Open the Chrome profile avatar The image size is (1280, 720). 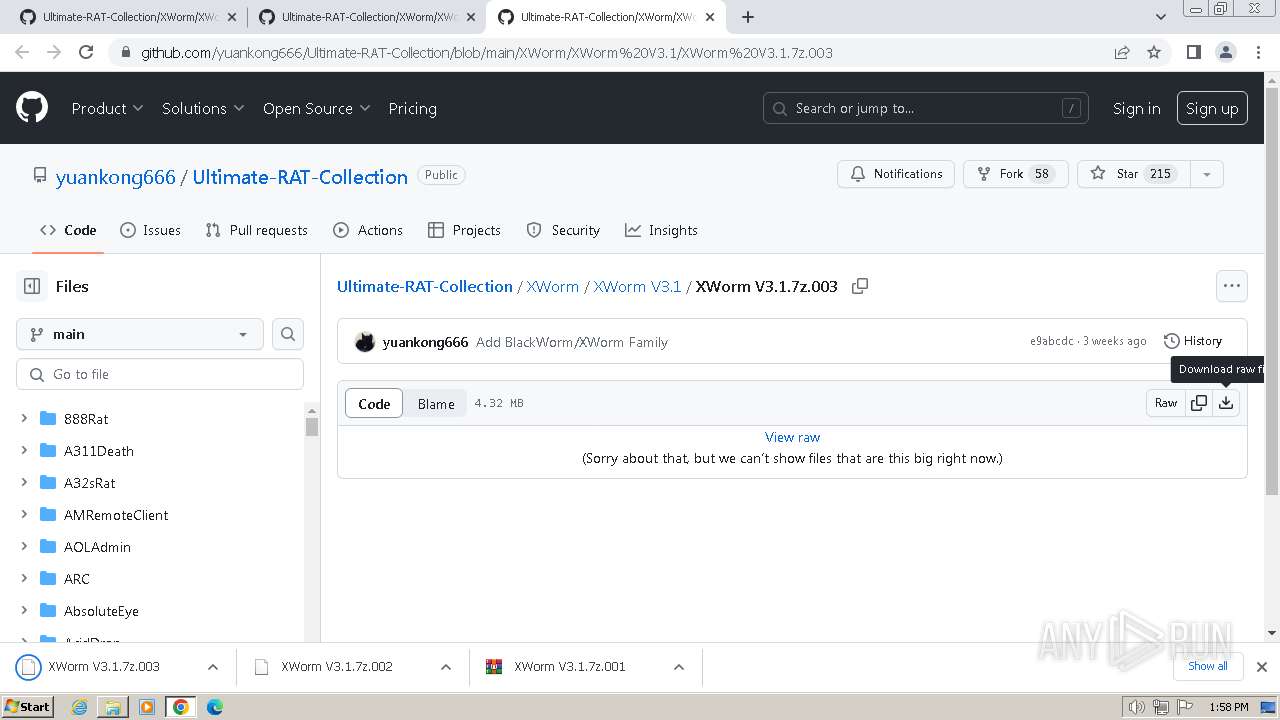(x=1225, y=53)
